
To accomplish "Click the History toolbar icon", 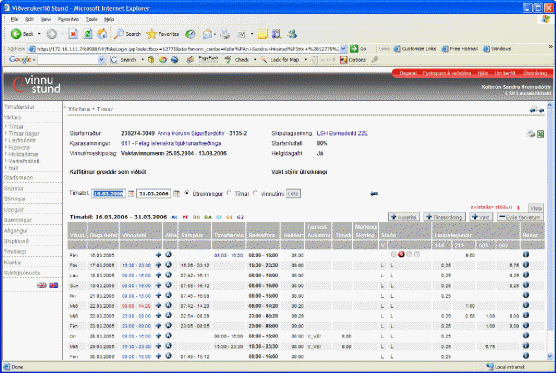I will pyautogui.click(x=190, y=34).
